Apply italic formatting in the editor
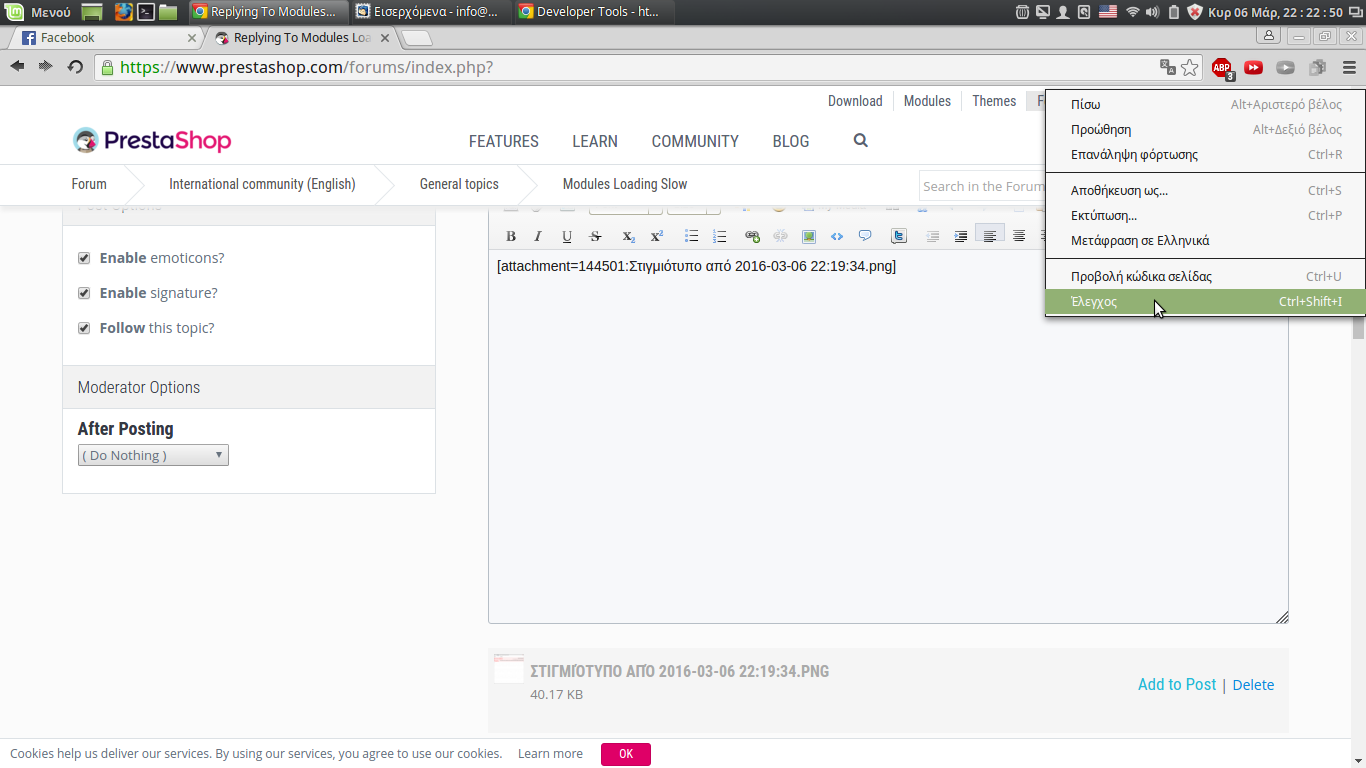The height and width of the screenshot is (768, 1366). tap(538, 236)
